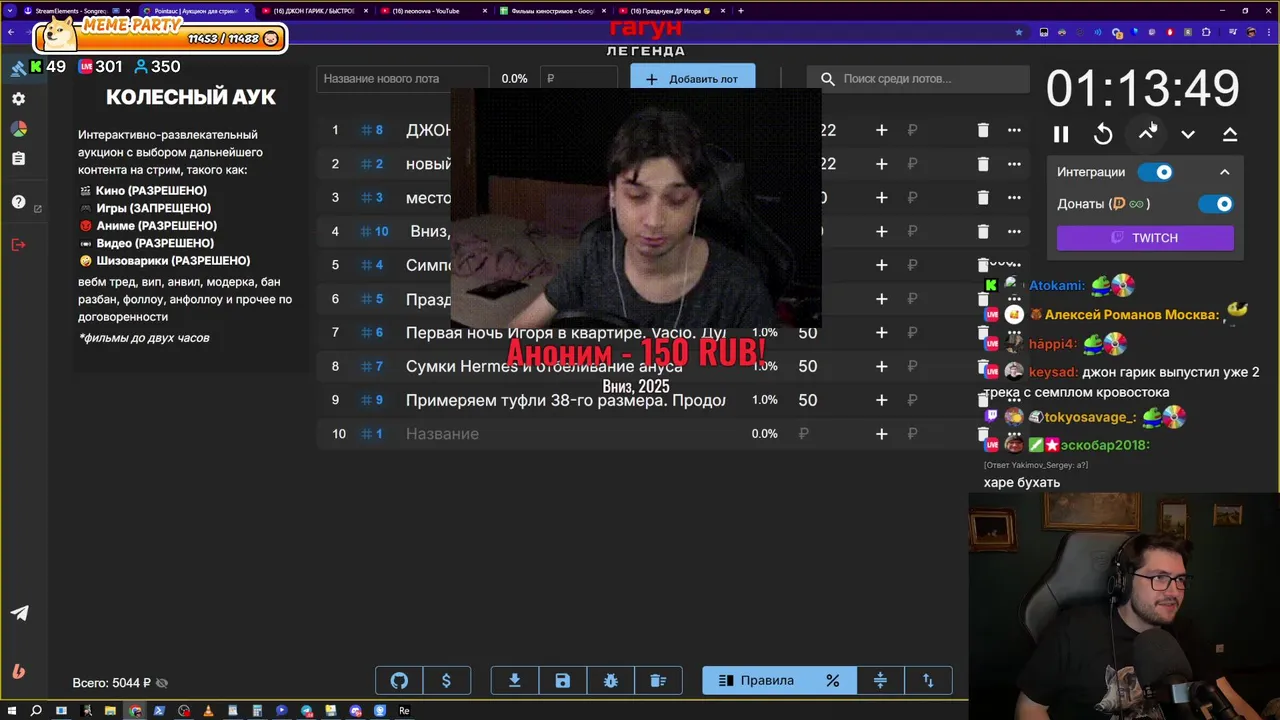
Task: Focus the Название нового лота field
Action: pos(402,79)
